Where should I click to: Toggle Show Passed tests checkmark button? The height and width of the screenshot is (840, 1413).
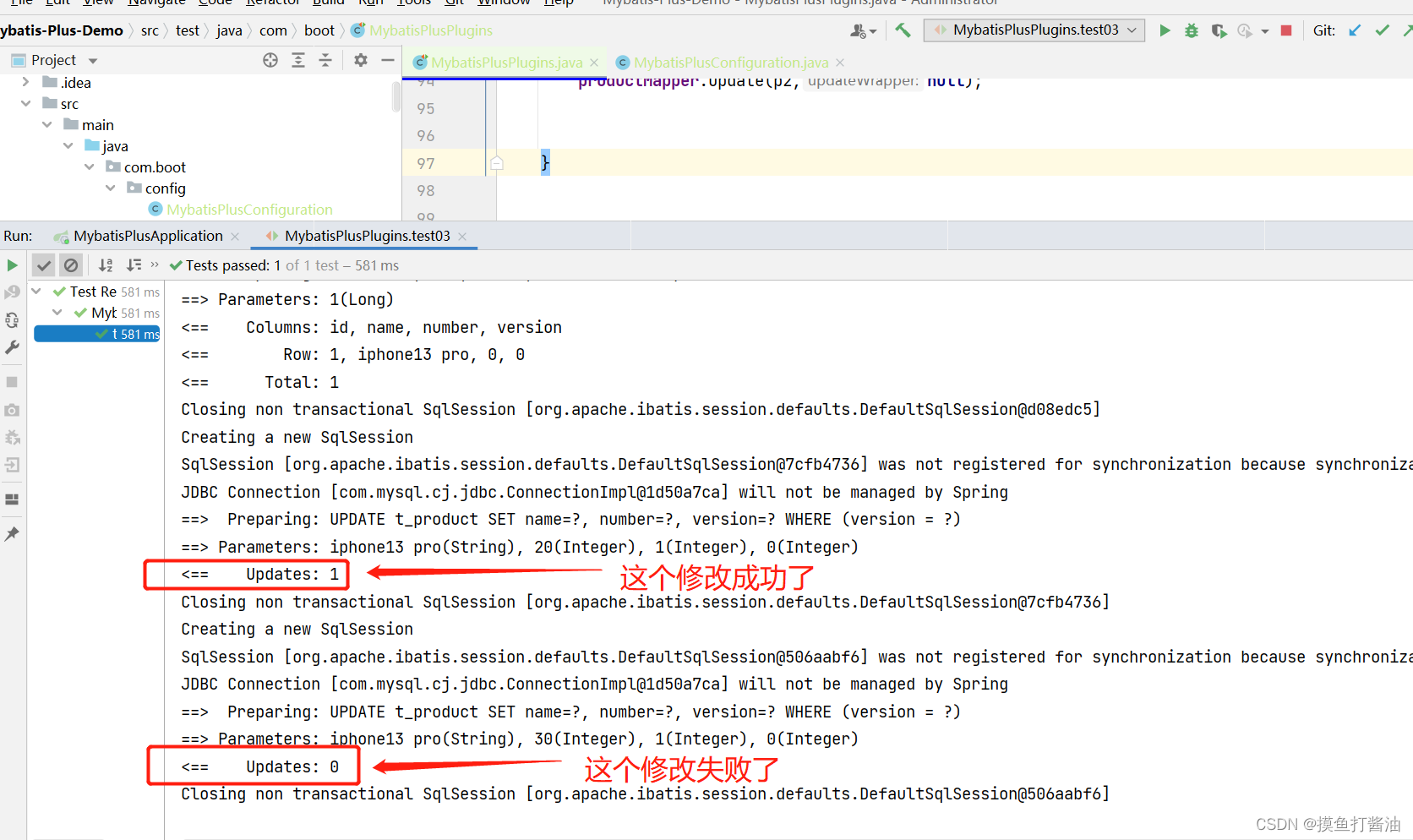tap(44, 265)
